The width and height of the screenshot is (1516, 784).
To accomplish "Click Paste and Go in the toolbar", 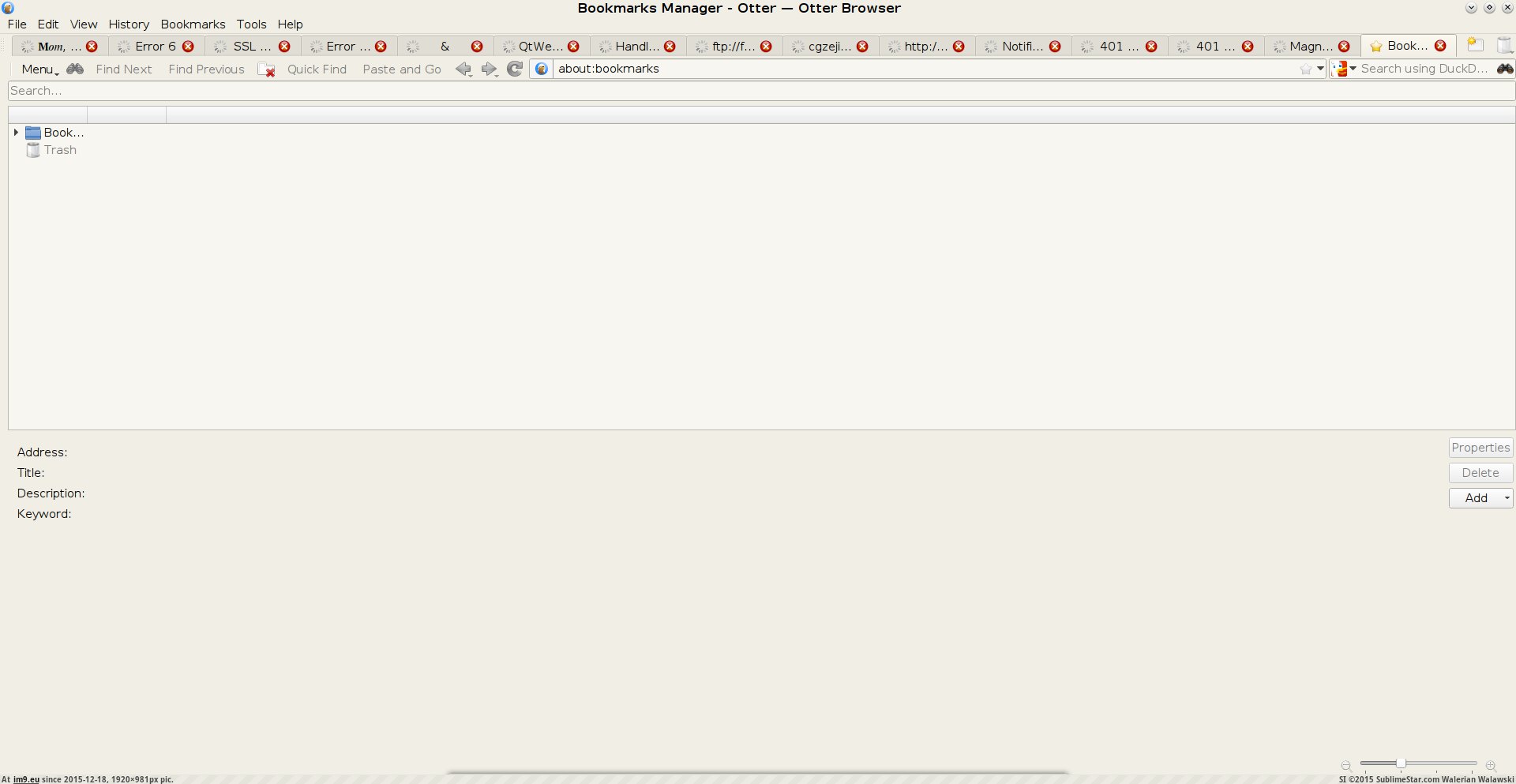I will [x=402, y=69].
